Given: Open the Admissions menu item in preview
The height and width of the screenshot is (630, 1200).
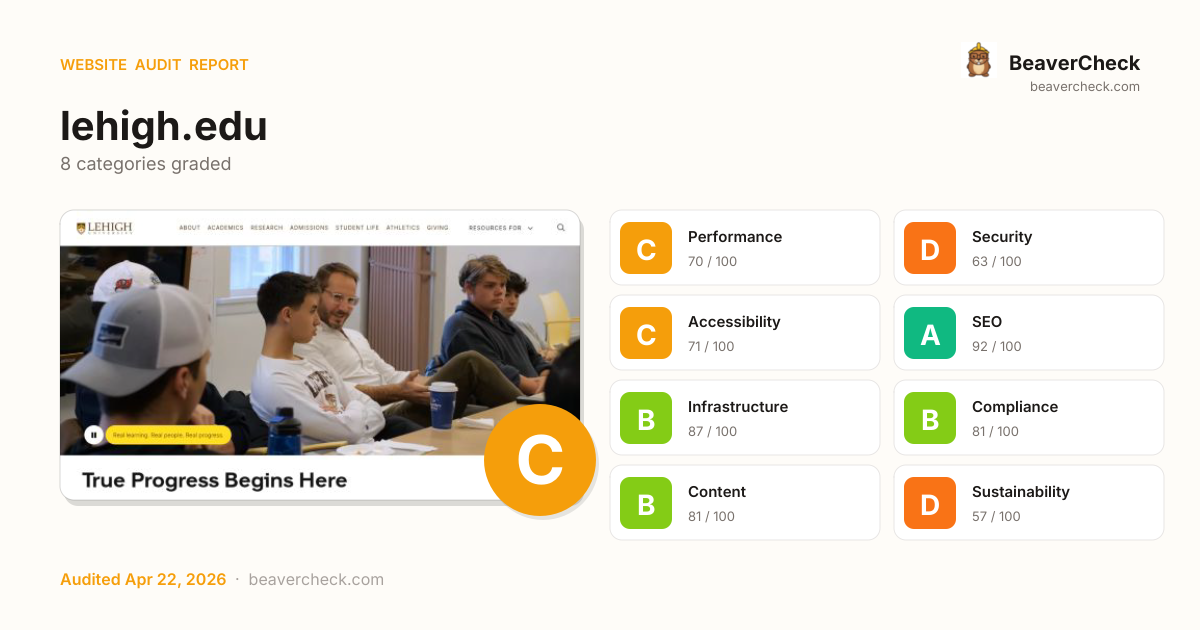Looking at the screenshot, I should click(309, 228).
